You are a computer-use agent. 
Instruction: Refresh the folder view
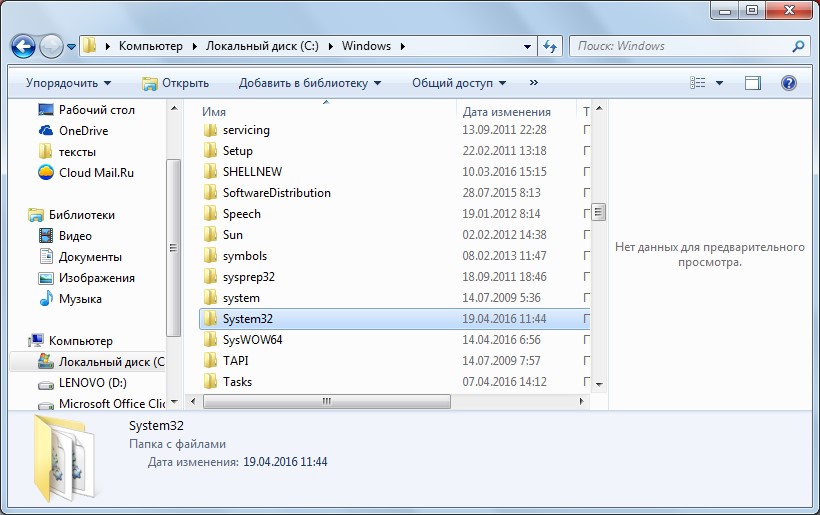click(550, 47)
